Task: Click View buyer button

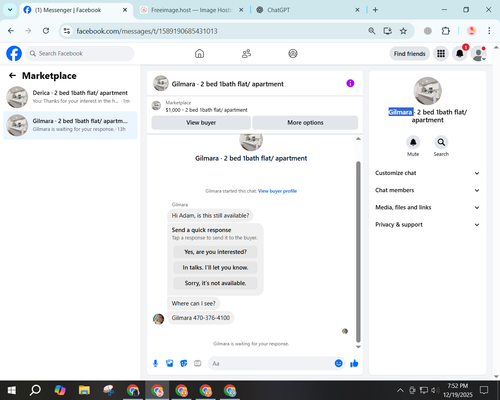Action: 201,123
